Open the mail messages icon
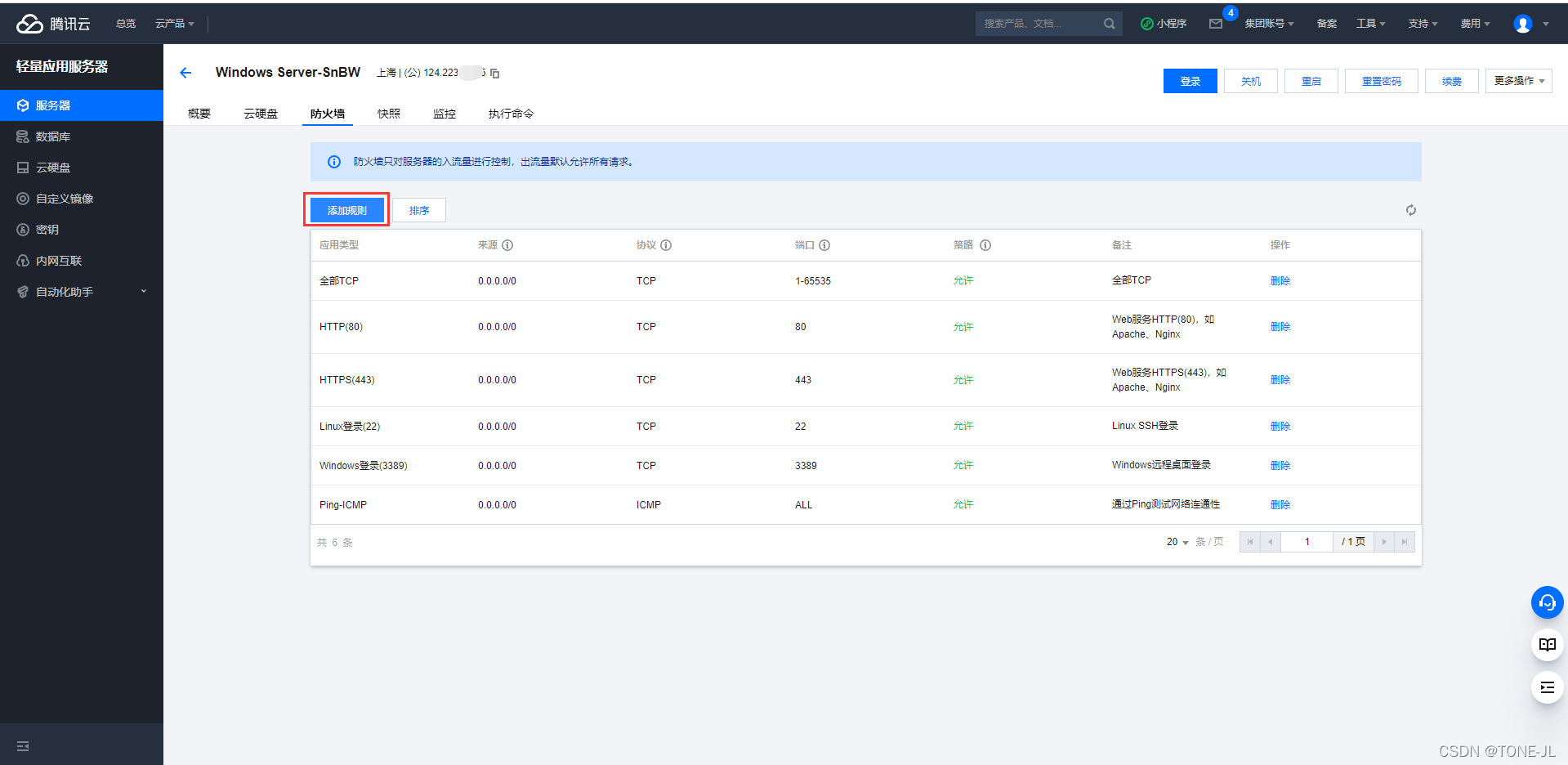 [x=1216, y=24]
